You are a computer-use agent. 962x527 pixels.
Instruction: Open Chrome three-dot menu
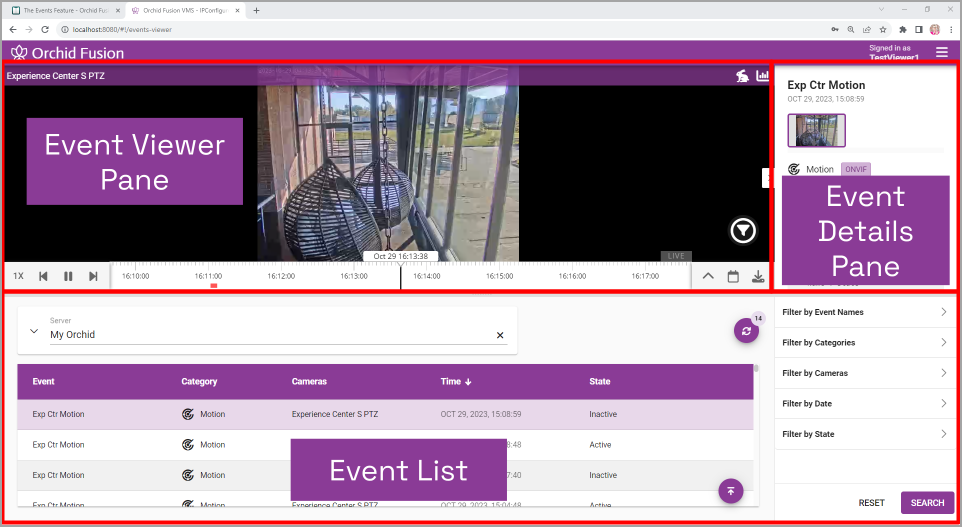coord(951,29)
